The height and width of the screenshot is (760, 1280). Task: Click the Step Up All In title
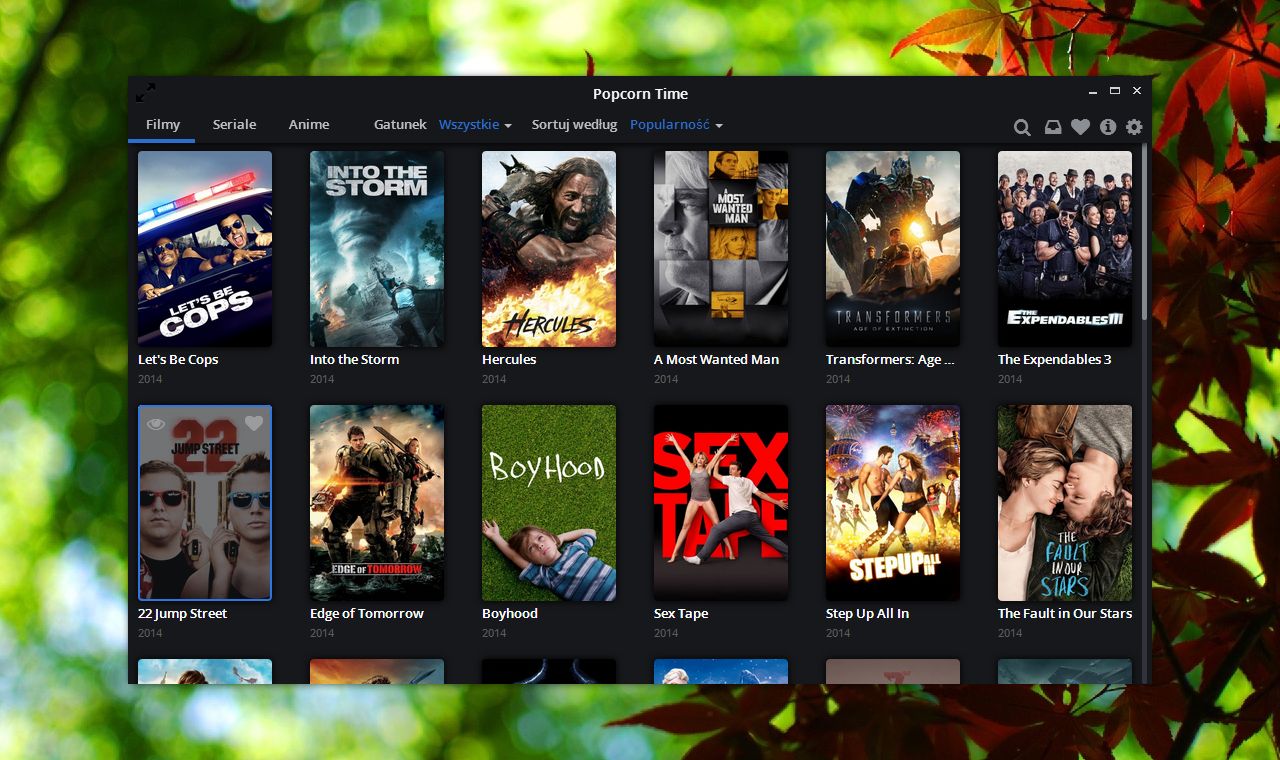coord(868,614)
